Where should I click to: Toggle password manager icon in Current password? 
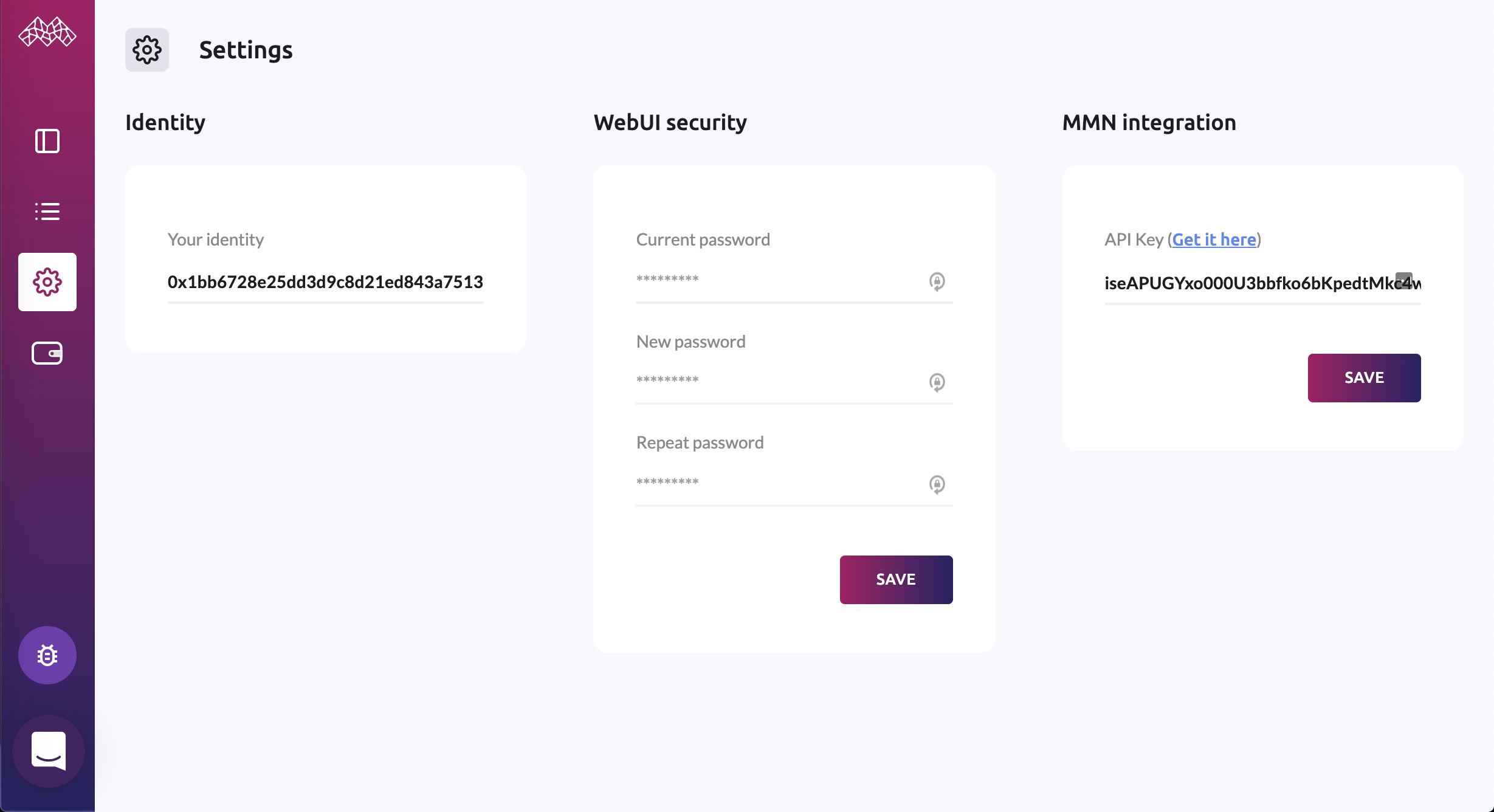937,281
